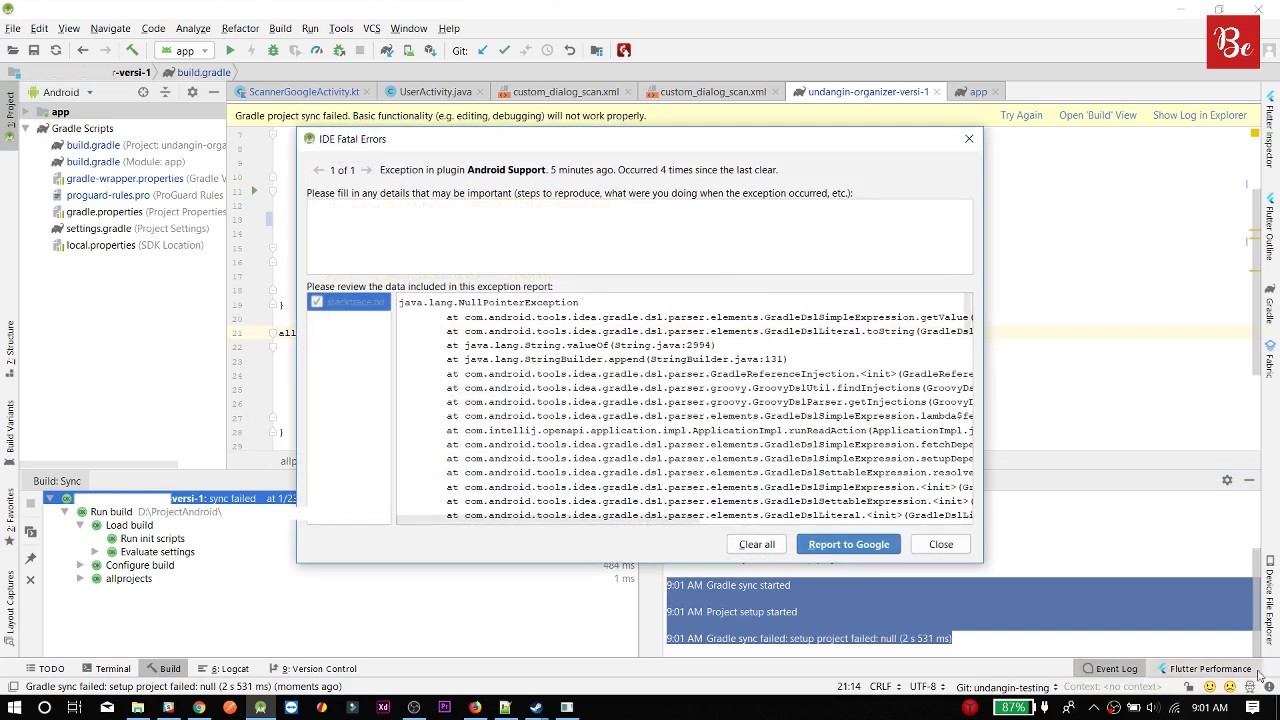Screen dimensions: 1280x720
Task: Open the VCS menu
Action: [371, 29]
